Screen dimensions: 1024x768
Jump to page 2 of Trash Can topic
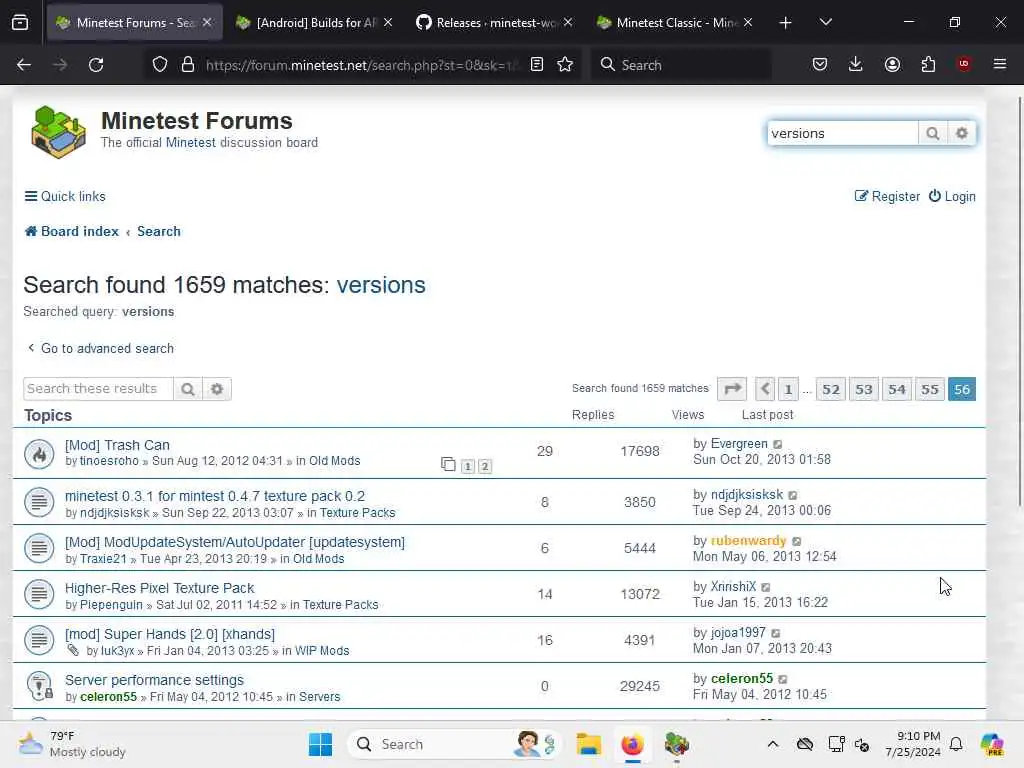click(485, 466)
